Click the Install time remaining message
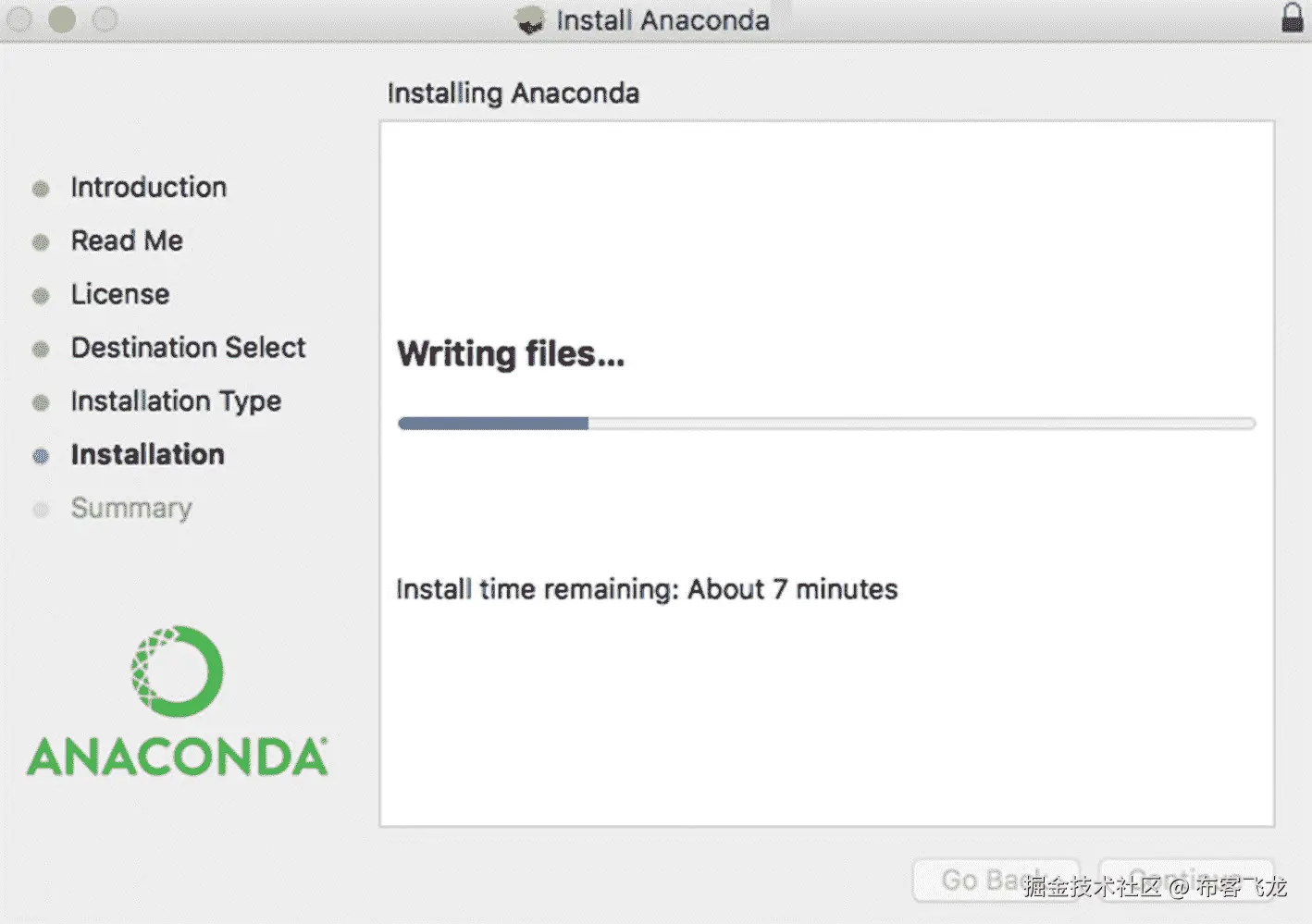 (647, 590)
